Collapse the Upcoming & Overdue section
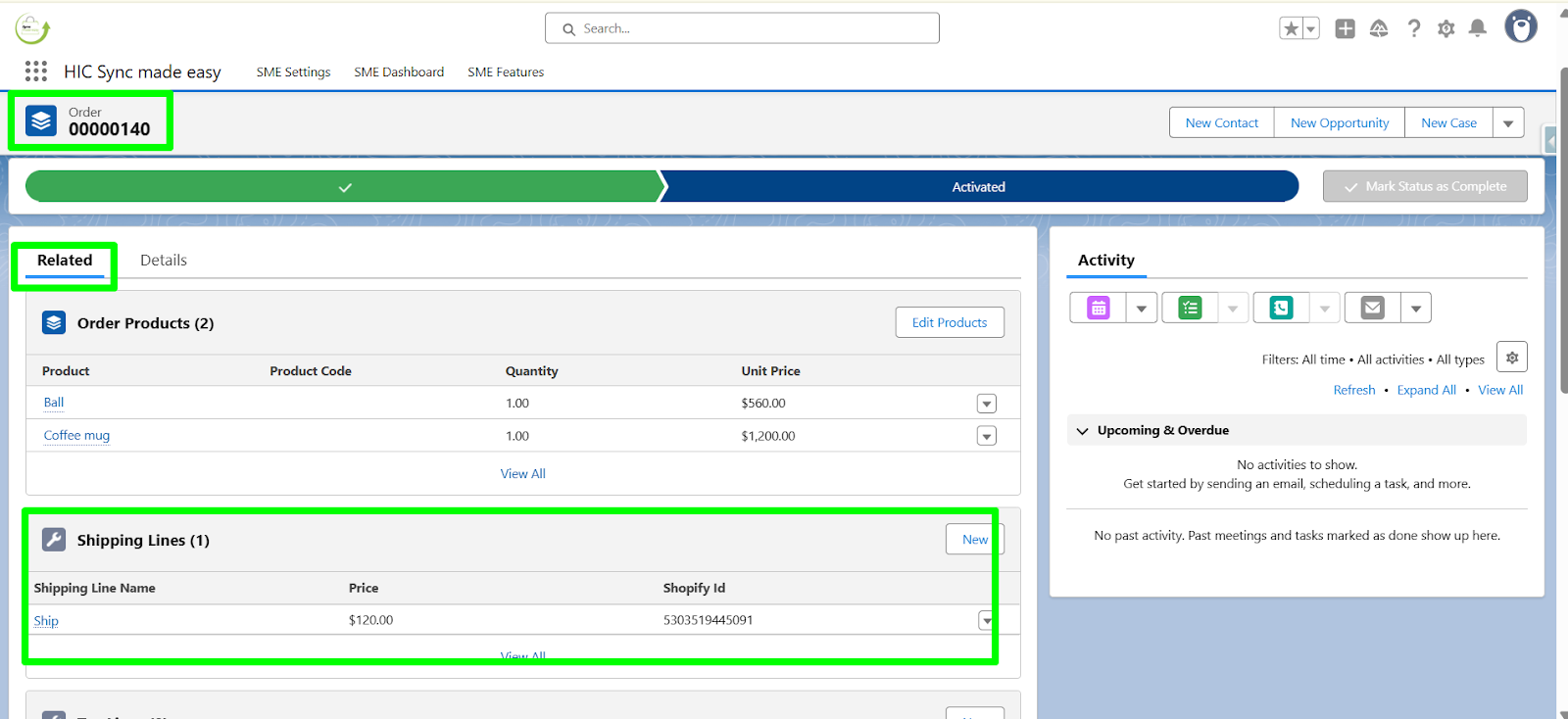 [1082, 431]
